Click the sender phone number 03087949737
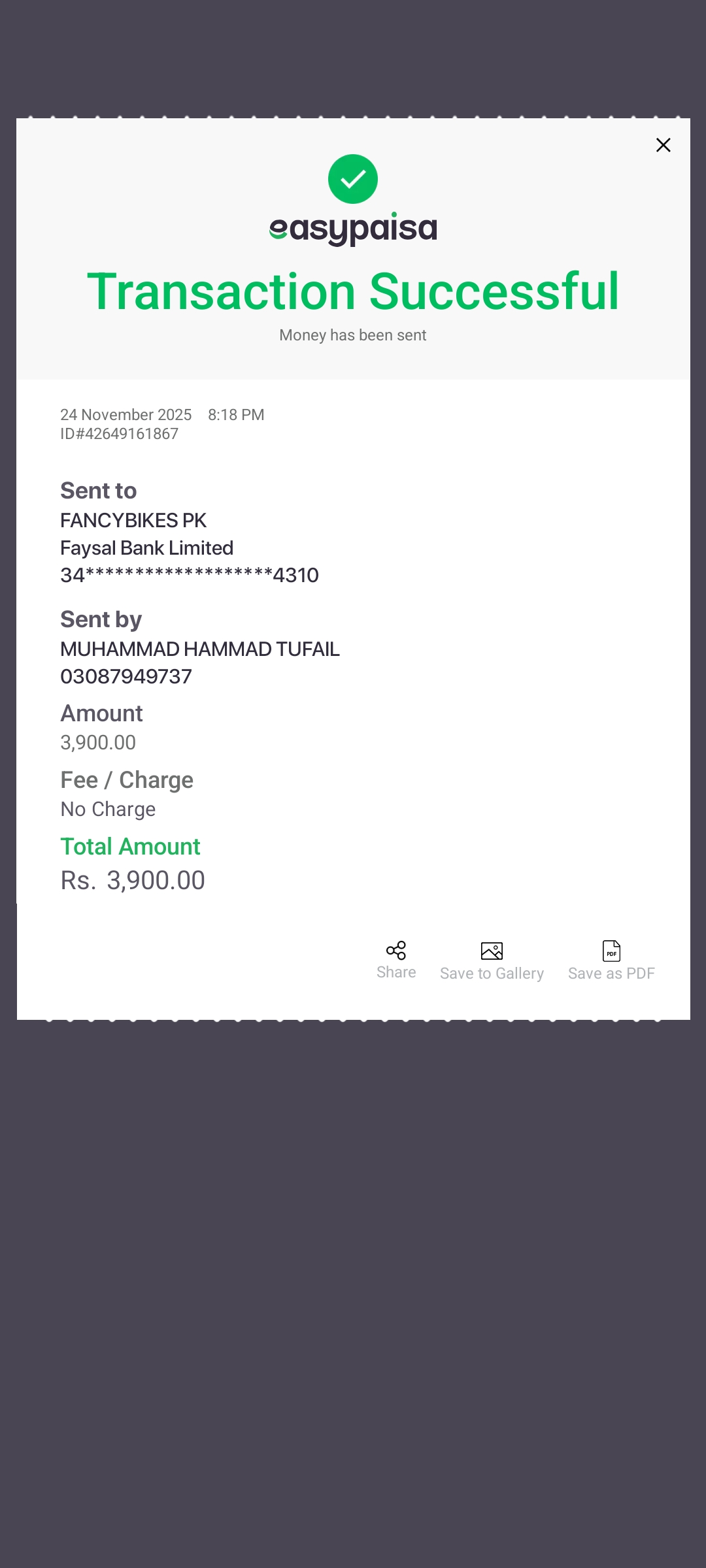706x1568 pixels. [x=126, y=677]
